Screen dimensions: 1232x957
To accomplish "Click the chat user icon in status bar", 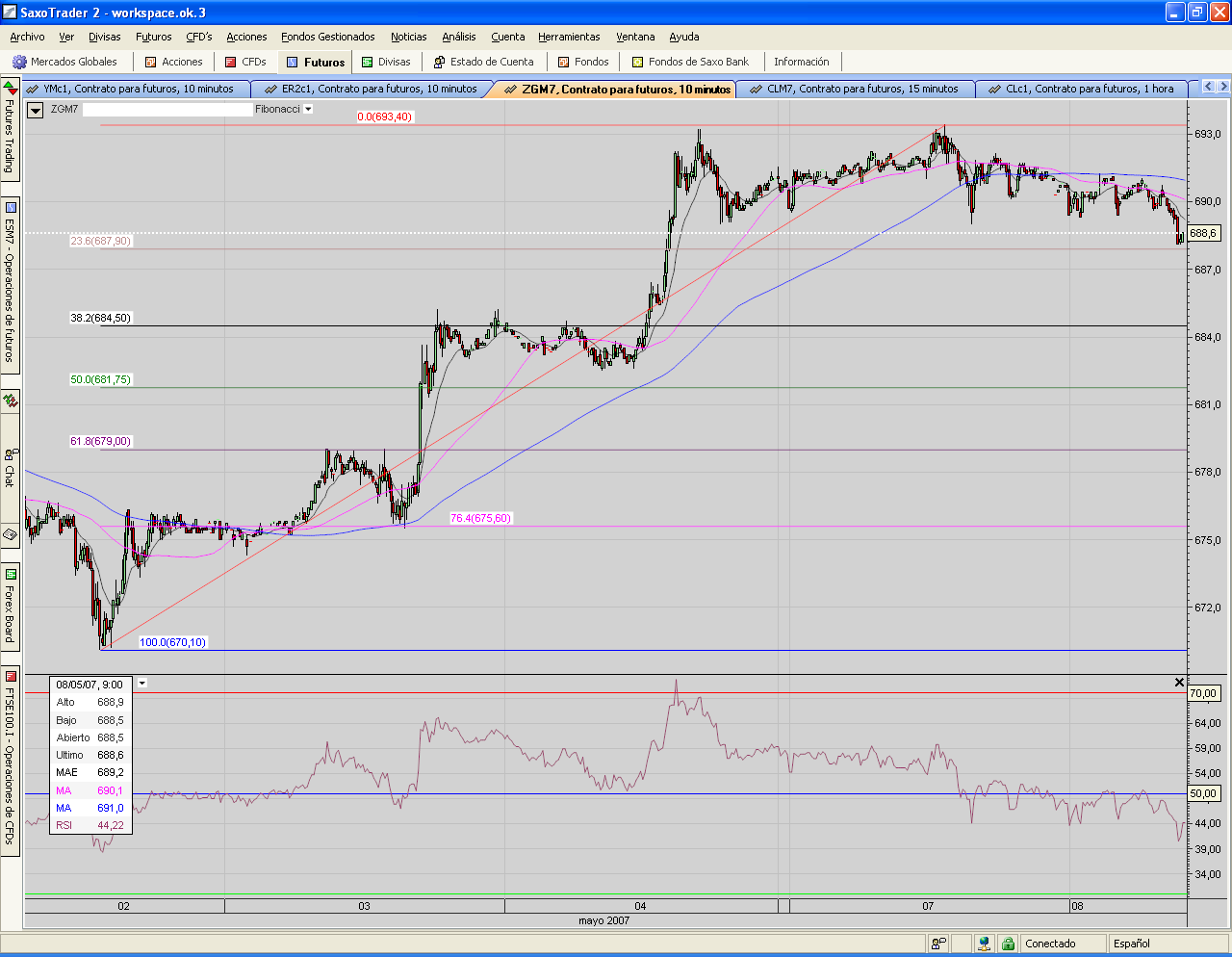I will tap(938, 944).
